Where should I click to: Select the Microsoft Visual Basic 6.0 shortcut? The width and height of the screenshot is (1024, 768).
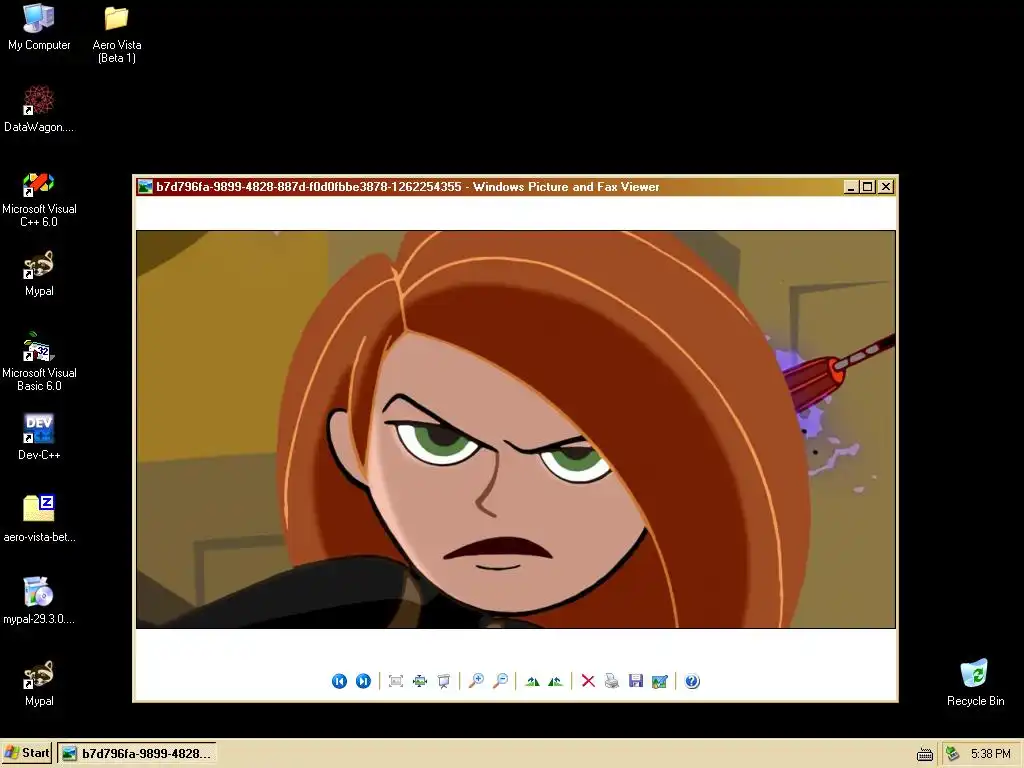click(39, 361)
